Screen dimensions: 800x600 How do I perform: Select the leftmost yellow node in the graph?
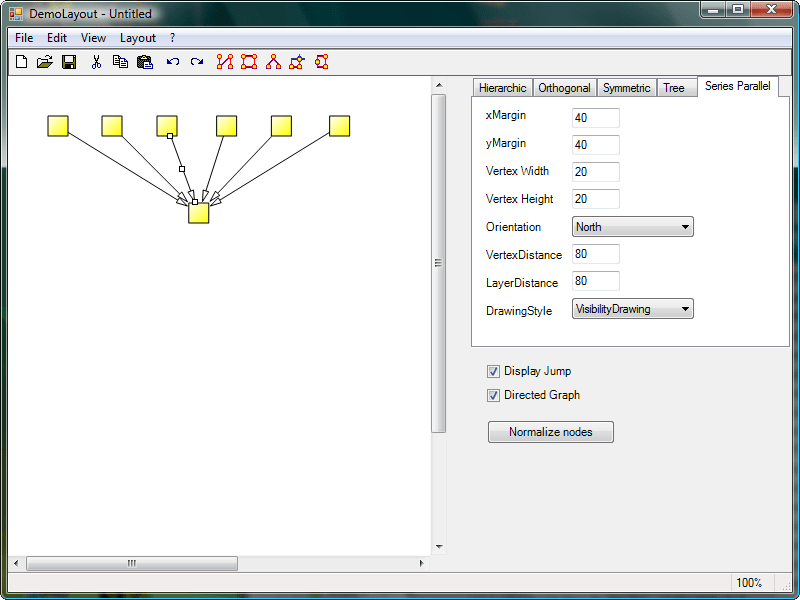coord(58,126)
